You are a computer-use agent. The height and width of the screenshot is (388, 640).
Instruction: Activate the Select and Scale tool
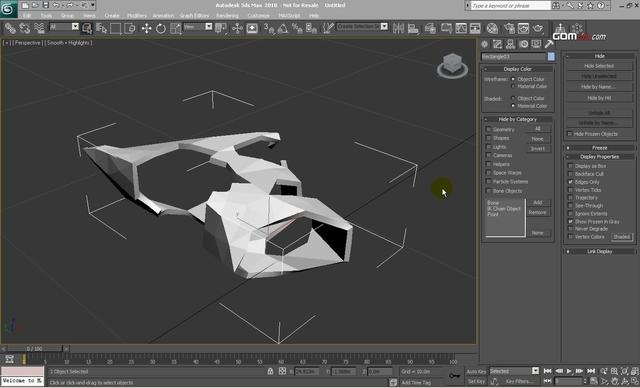(176, 28)
